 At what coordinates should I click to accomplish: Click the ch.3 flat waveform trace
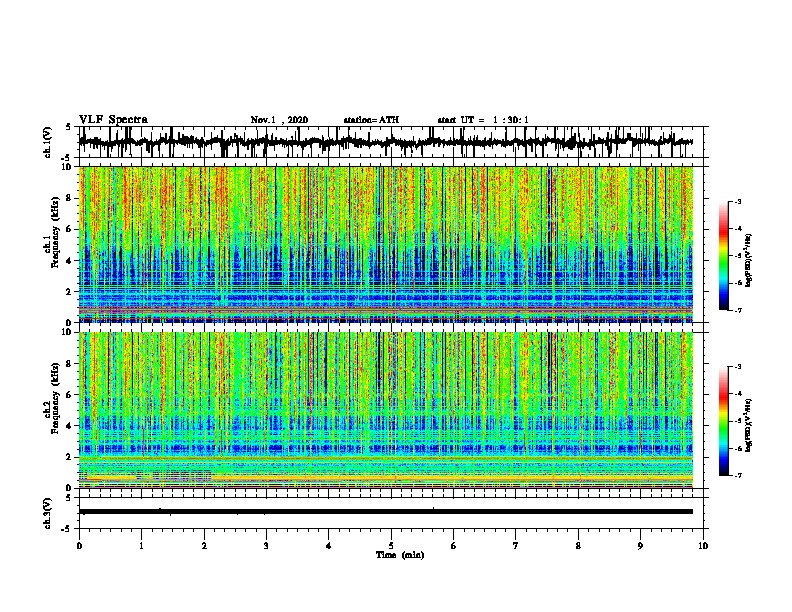(x=386, y=512)
